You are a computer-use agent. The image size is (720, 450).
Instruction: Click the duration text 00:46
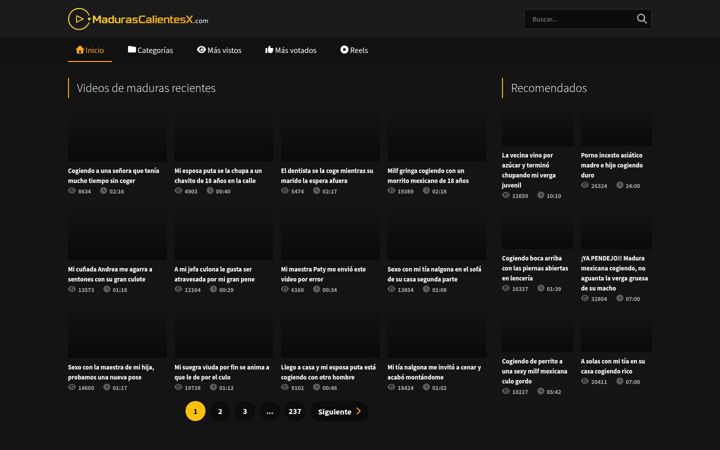coord(330,388)
